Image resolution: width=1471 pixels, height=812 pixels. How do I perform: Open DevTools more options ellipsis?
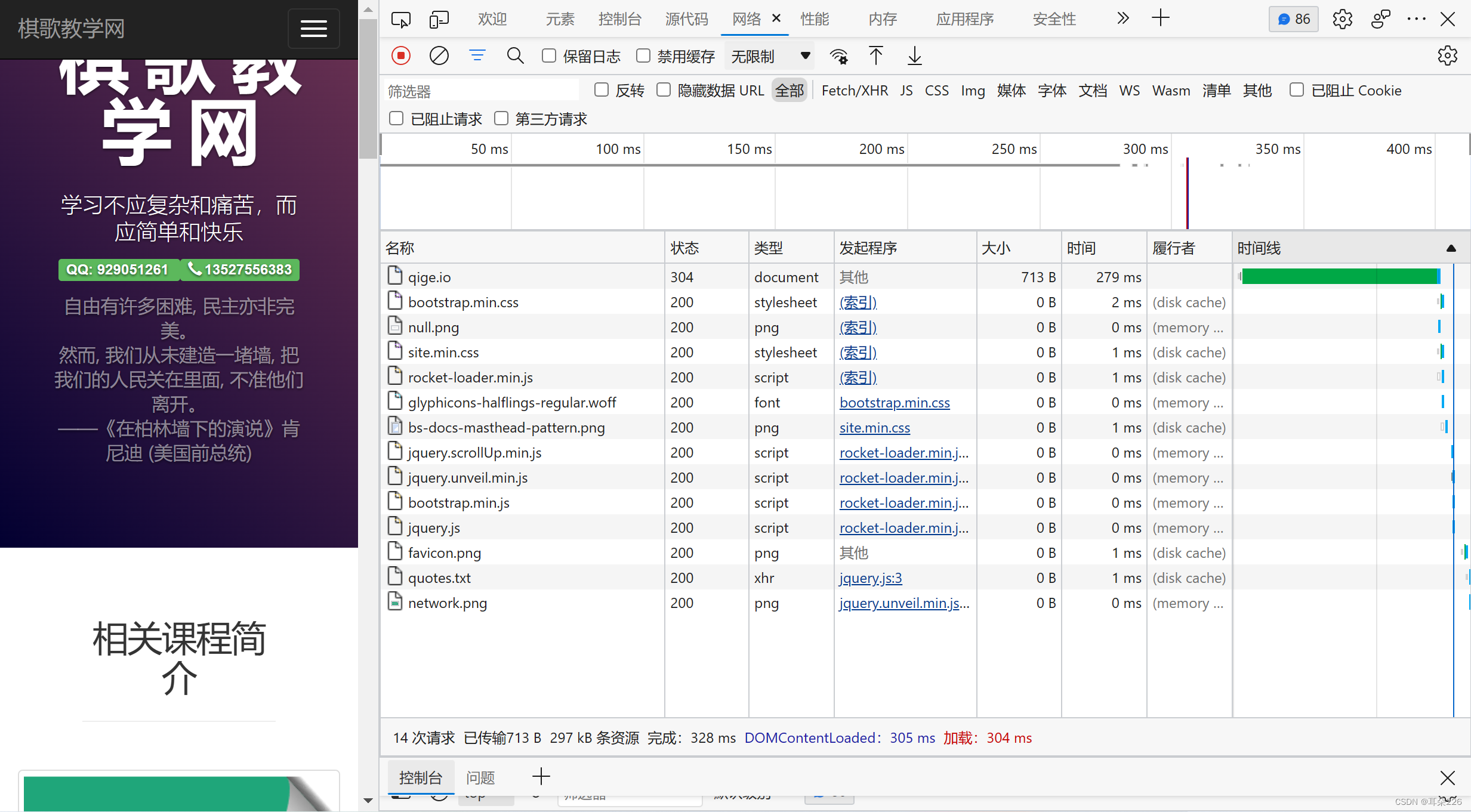pos(1416,19)
